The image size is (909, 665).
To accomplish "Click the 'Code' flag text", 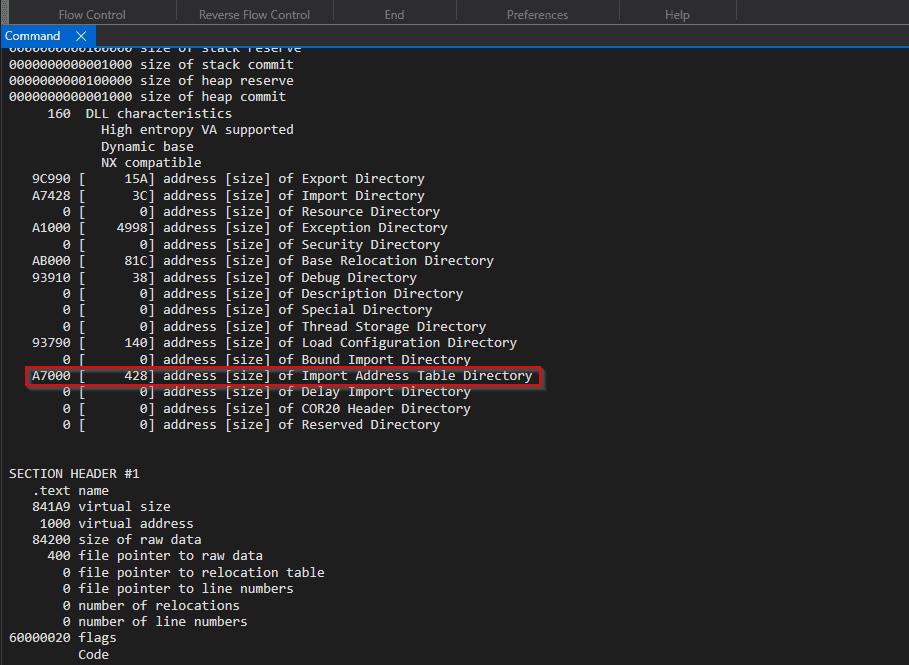I will pyautogui.click(x=93, y=655).
